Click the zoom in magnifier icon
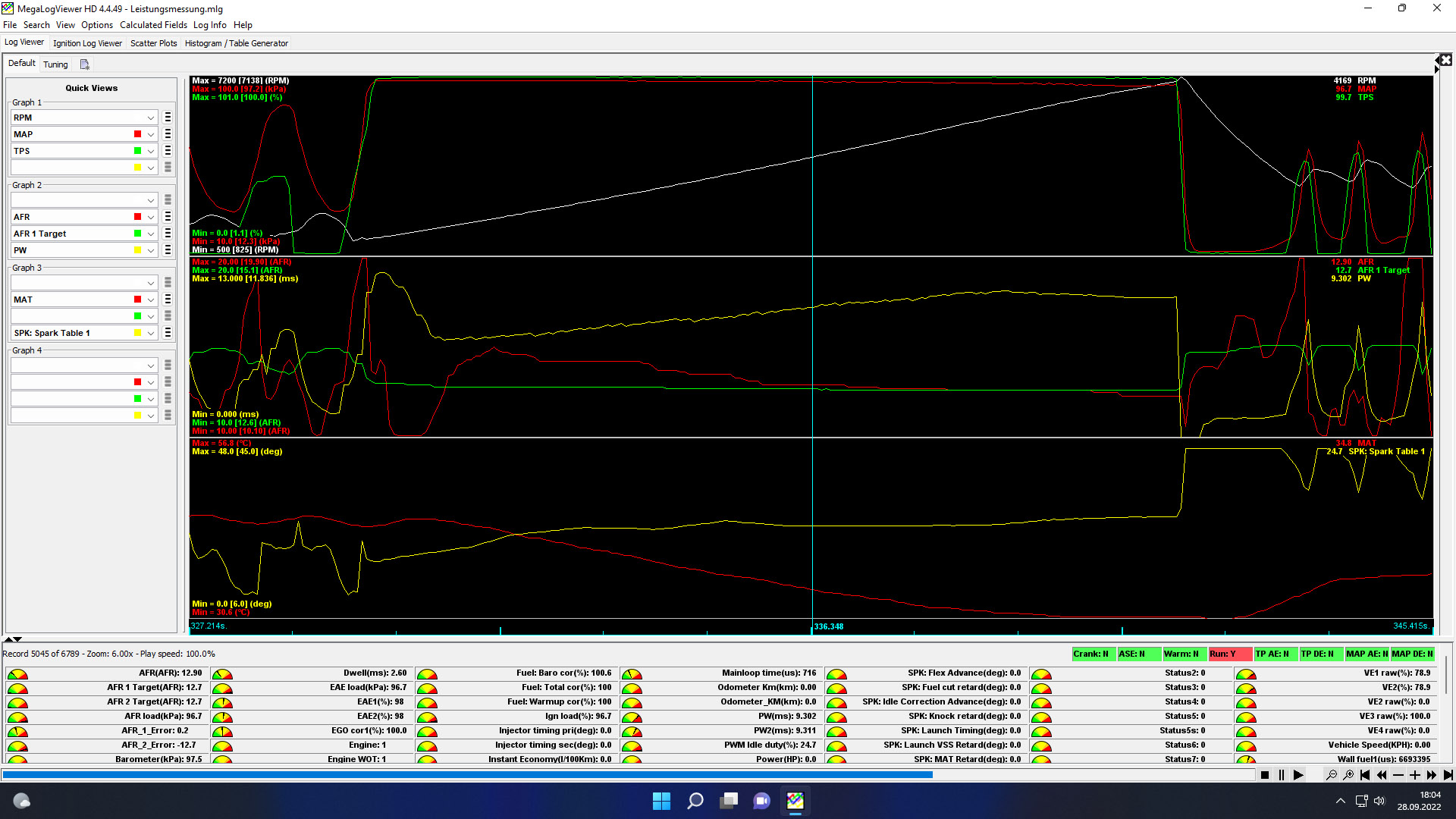Image resolution: width=1456 pixels, height=819 pixels. click(1348, 775)
